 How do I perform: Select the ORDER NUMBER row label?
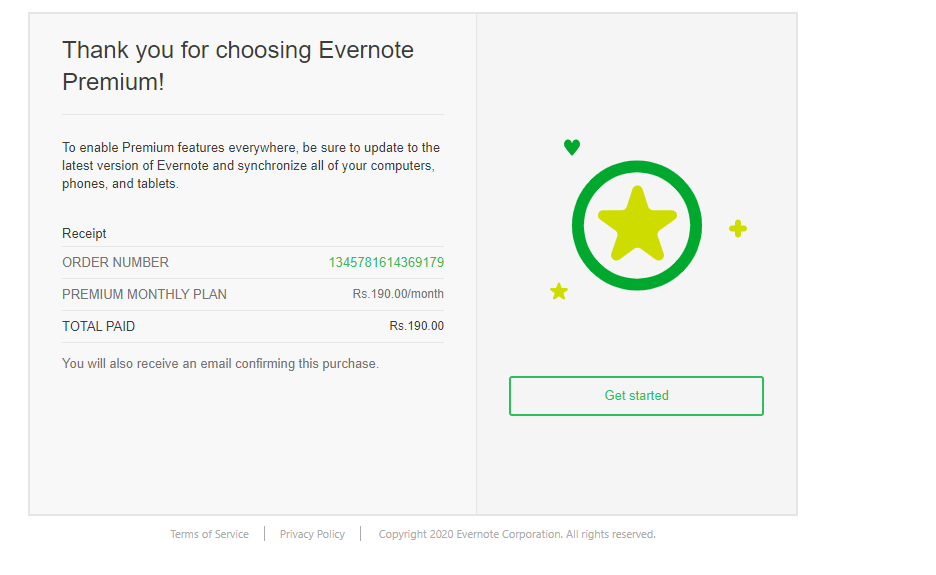(115, 262)
